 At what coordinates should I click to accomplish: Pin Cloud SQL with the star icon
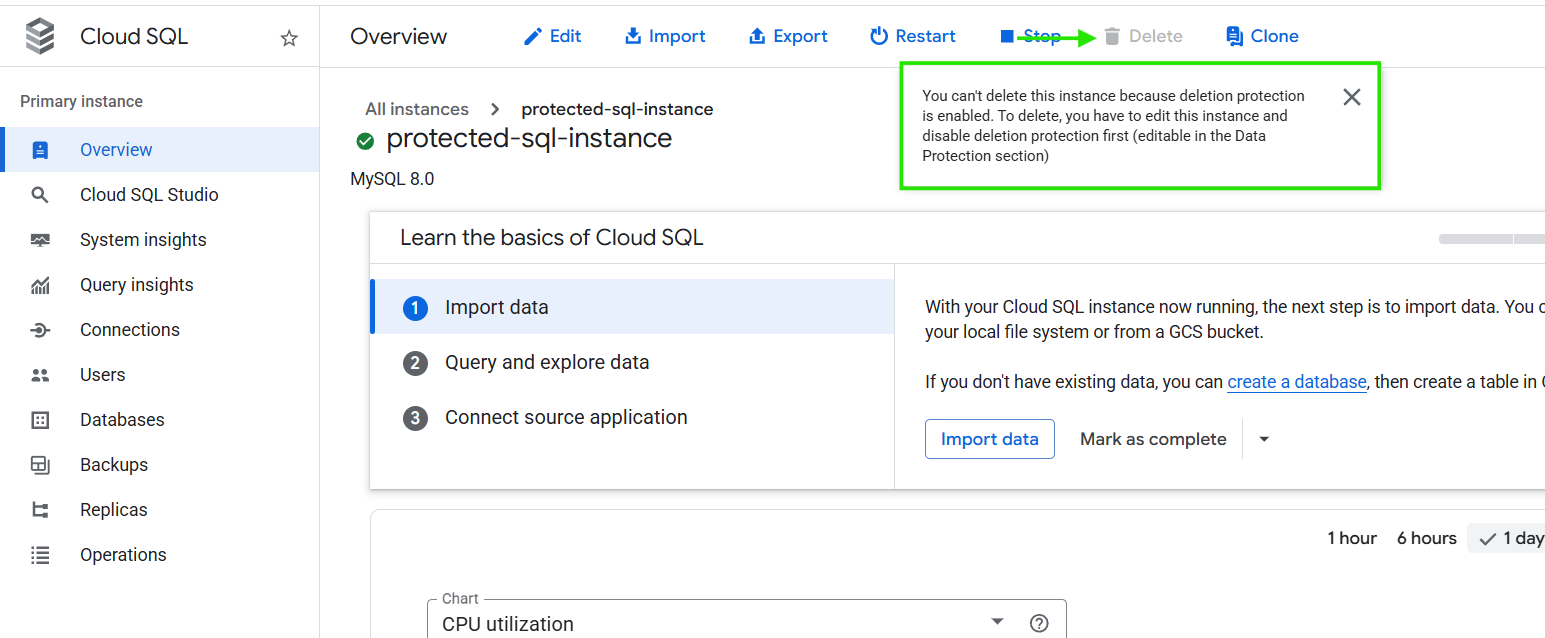(x=289, y=38)
